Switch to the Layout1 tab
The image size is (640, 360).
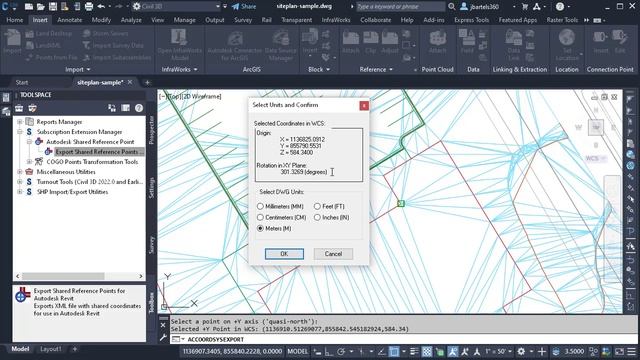click(51, 349)
